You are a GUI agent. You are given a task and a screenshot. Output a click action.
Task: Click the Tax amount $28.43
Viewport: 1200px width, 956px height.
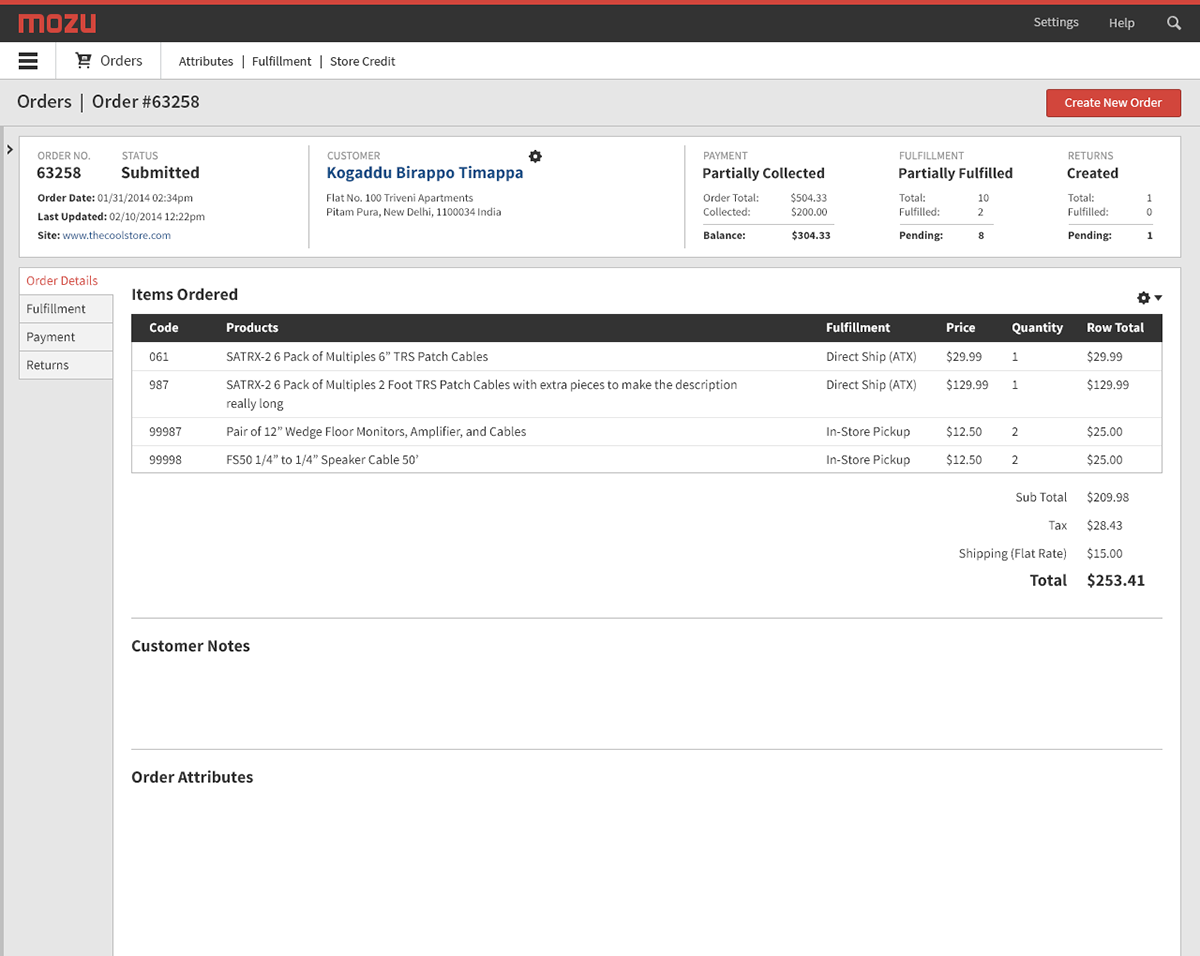click(x=1104, y=526)
